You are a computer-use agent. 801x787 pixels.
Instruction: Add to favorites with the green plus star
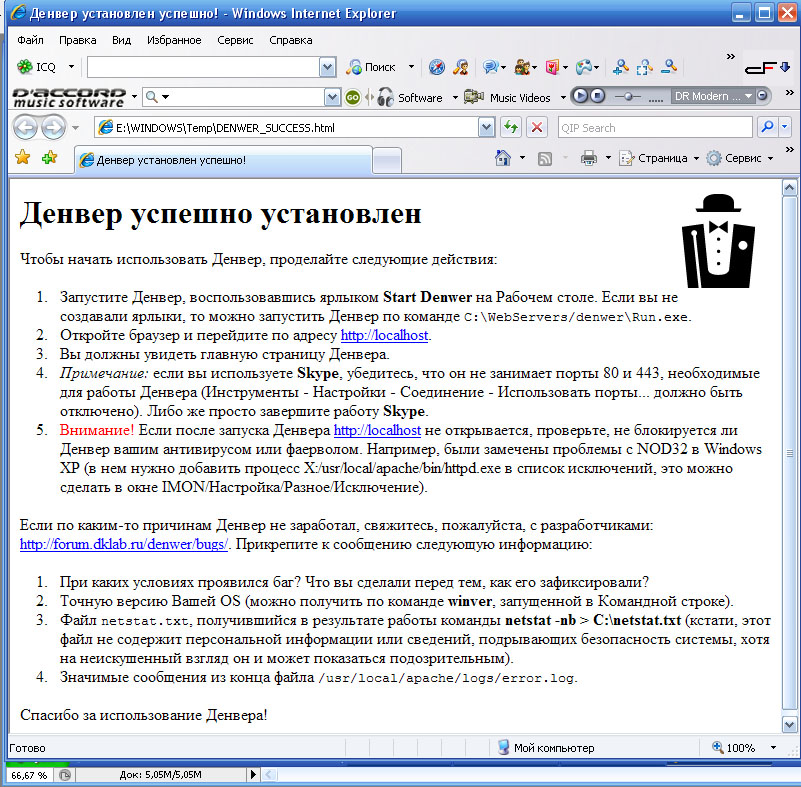[x=50, y=158]
